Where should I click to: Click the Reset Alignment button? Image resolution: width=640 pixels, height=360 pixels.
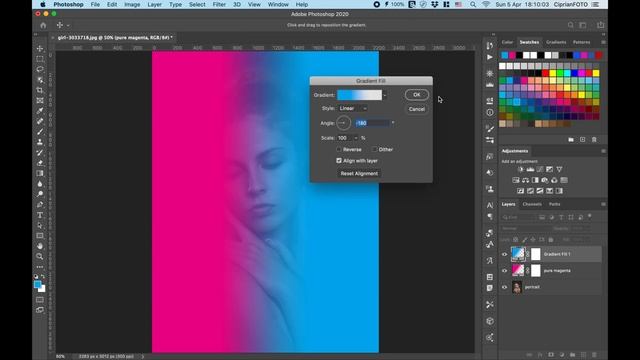pos(359,173)
